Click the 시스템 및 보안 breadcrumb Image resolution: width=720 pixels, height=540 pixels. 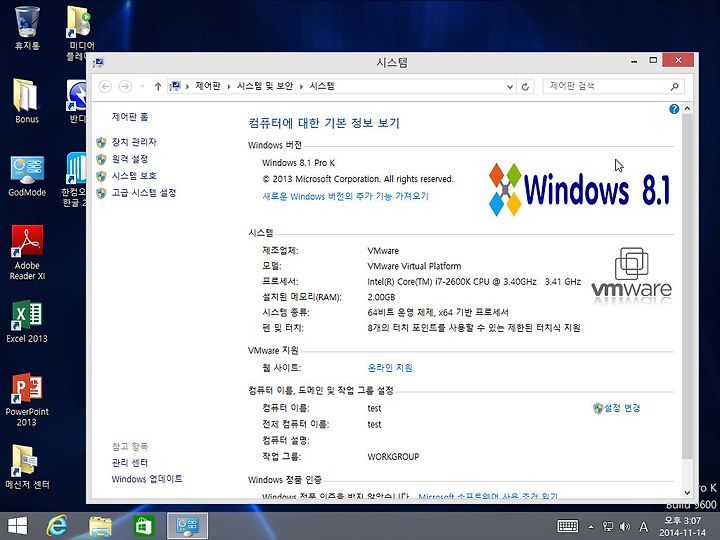[x=265, y=86]
